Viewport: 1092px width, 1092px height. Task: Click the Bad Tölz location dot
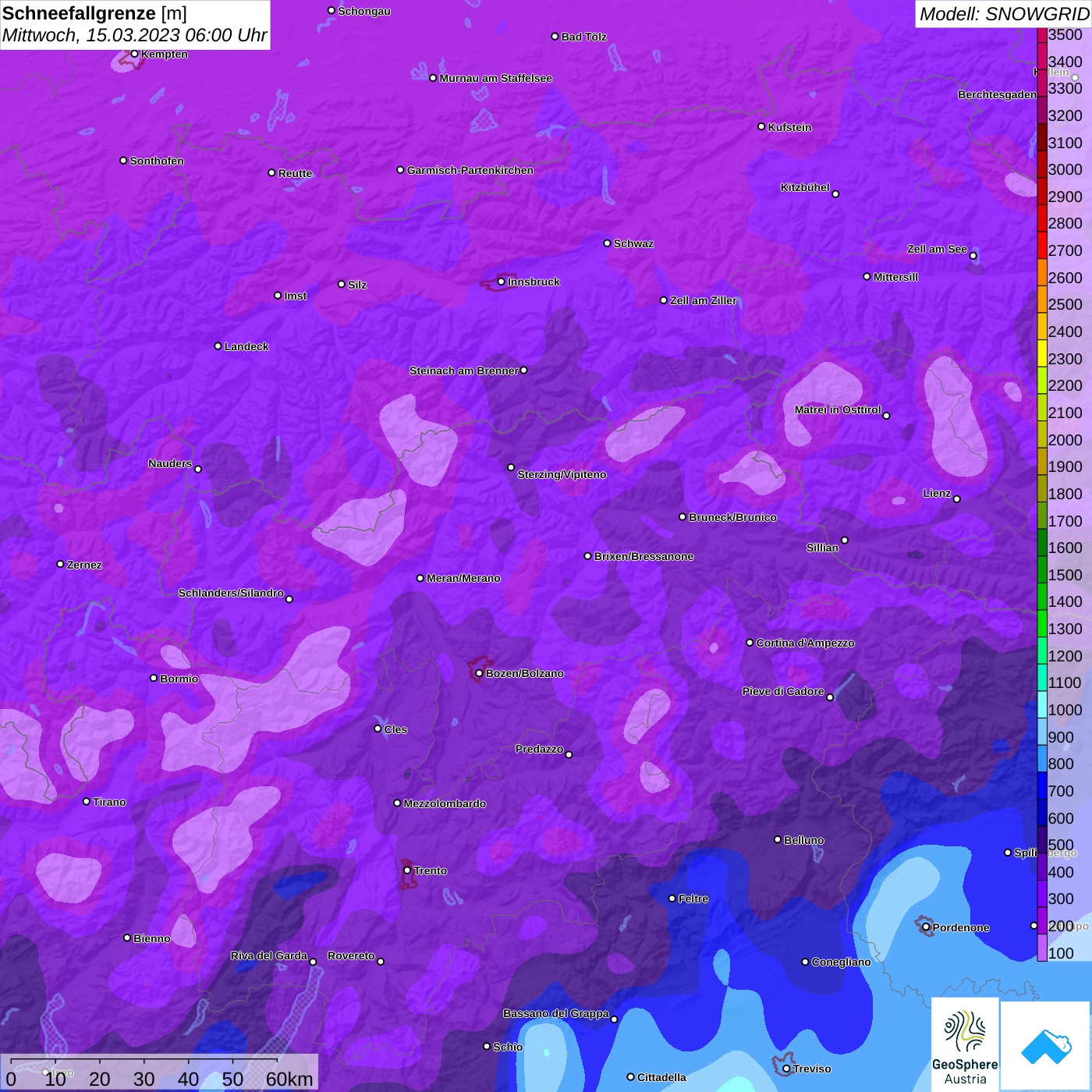[555, 36]
